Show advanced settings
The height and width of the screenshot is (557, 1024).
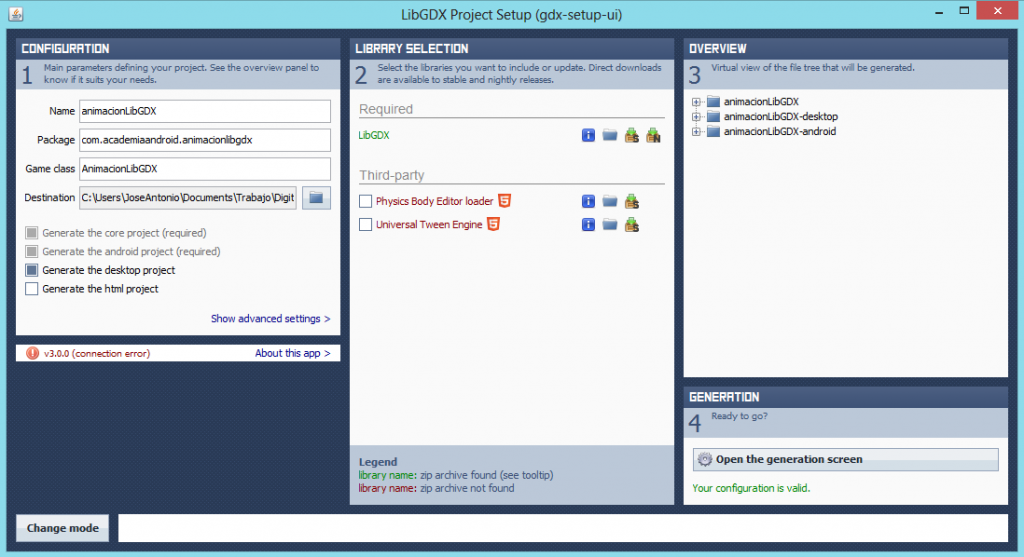270,319
